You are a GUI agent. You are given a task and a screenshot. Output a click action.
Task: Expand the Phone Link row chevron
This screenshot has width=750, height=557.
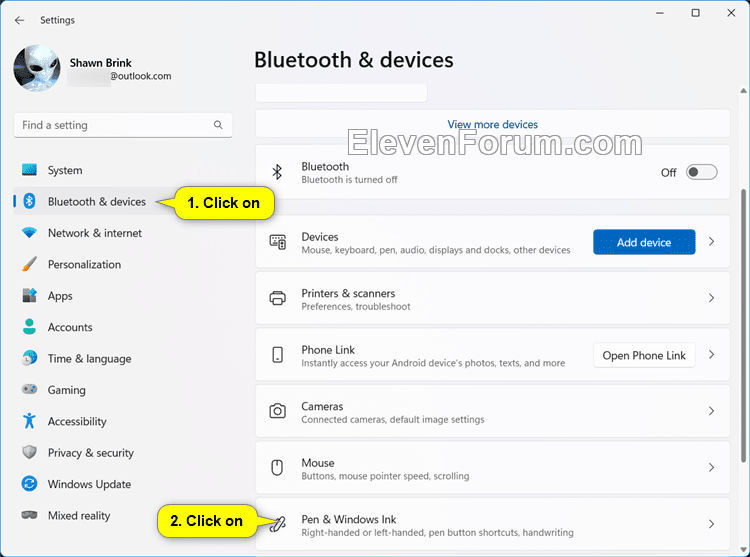pyautogui.click(x=711, y=354)
